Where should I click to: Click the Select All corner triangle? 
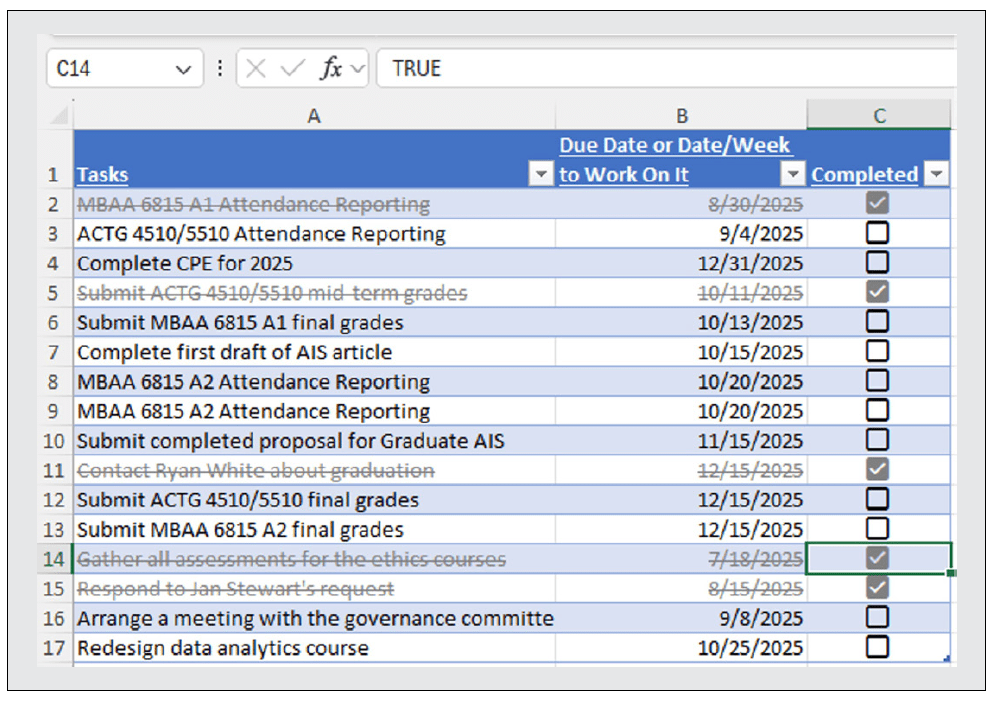(x=60, y=116)
